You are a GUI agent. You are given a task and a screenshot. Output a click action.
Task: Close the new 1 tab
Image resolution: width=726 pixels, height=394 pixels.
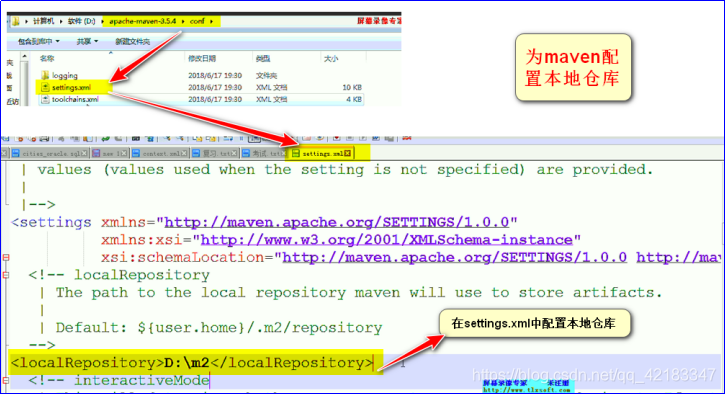coord(124,153)
